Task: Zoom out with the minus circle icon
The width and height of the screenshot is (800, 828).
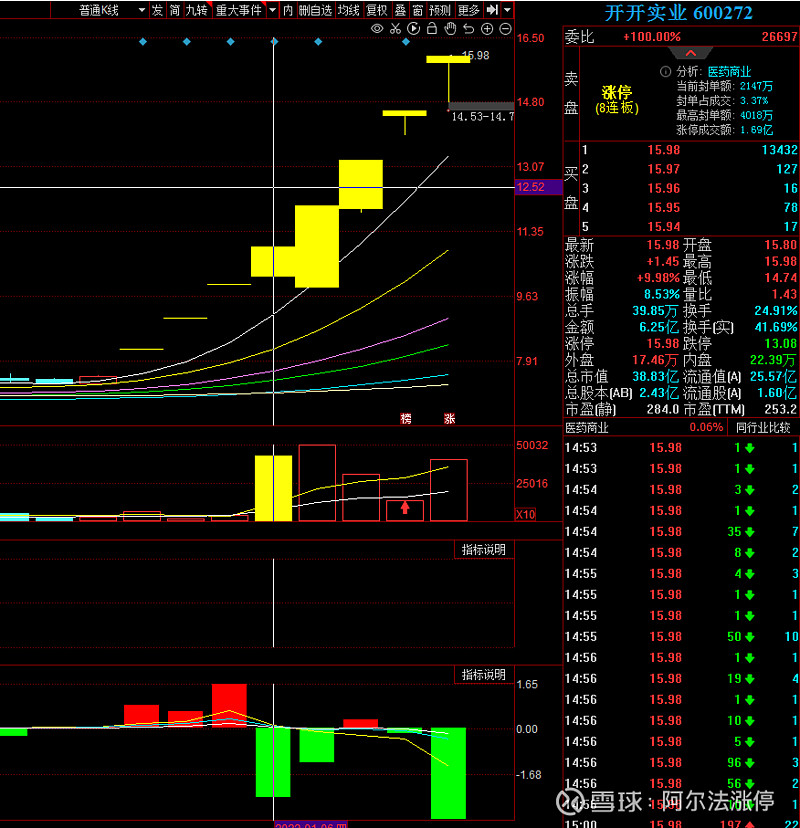Action: (505, 29)
